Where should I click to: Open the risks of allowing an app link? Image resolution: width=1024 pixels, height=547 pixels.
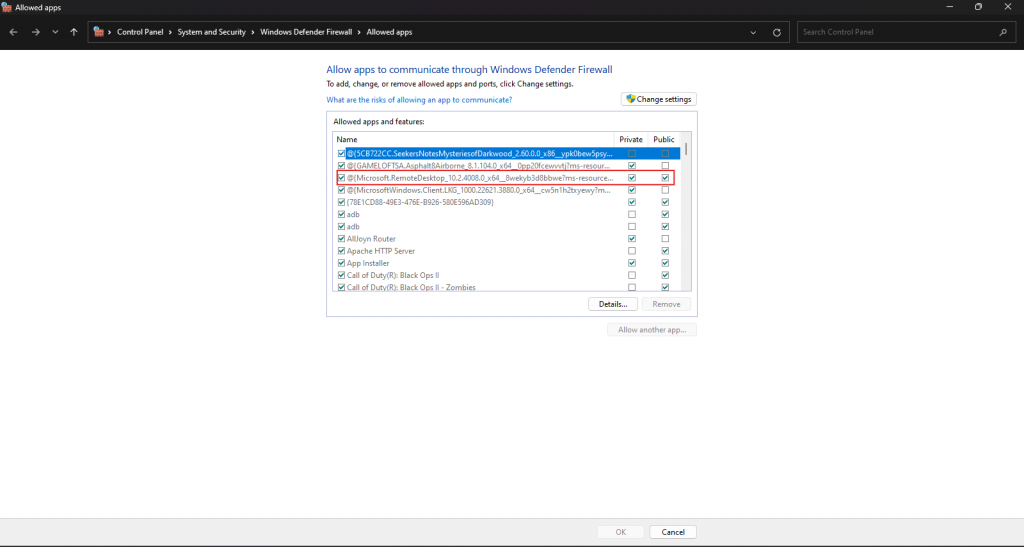point(419,100)
